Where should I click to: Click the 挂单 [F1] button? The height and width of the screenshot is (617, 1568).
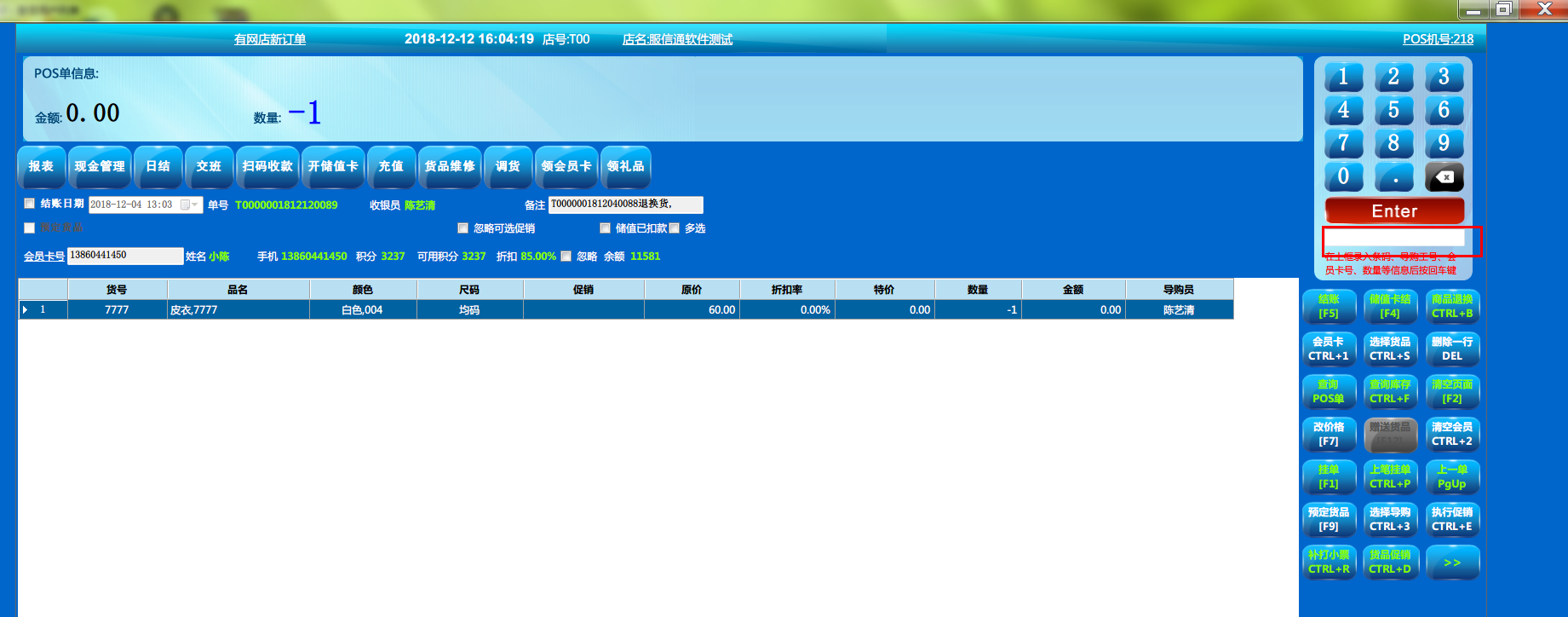(x=1329, y=477)
